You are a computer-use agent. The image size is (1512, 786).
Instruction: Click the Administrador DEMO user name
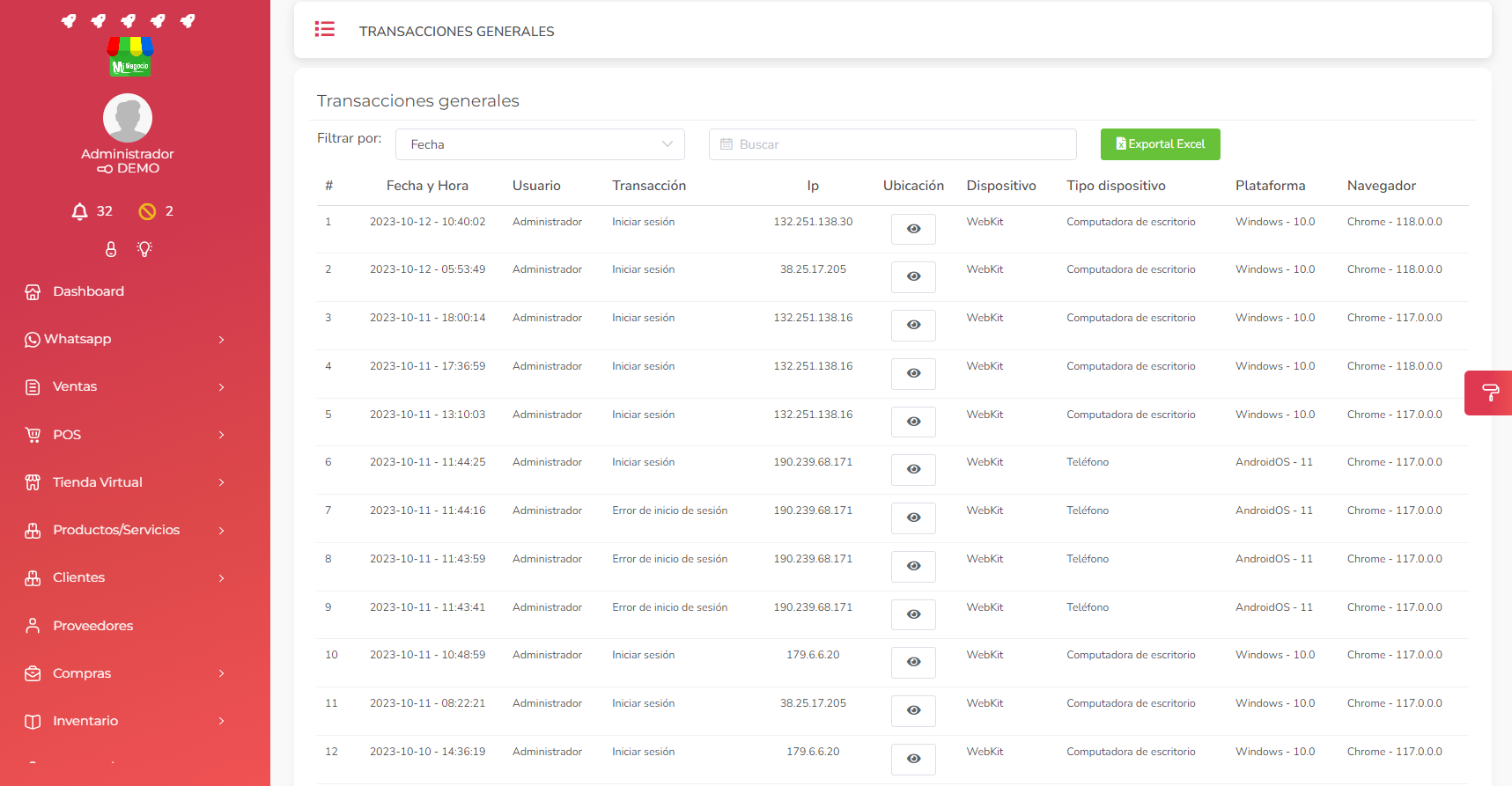[x=128, y=161]
